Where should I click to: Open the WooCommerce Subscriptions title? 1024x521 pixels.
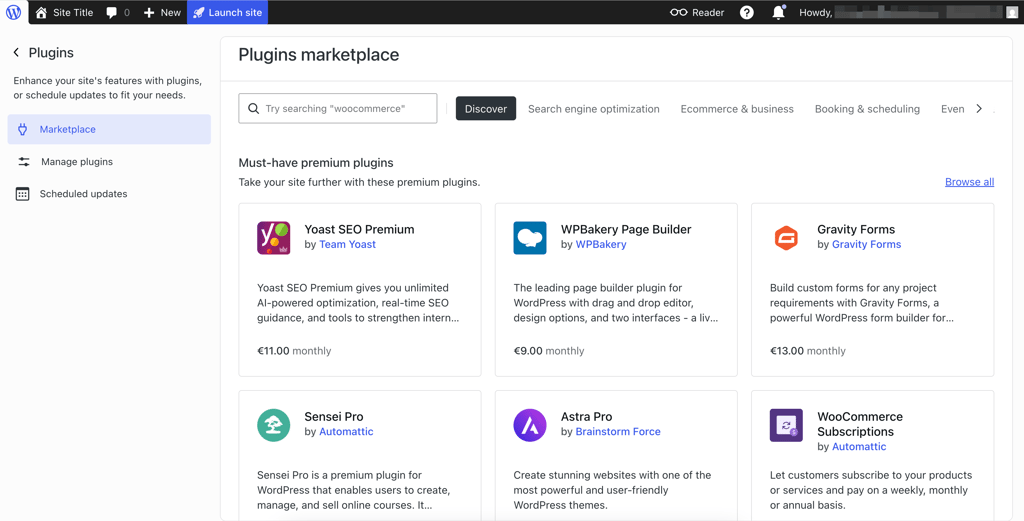tap(860, 424)
